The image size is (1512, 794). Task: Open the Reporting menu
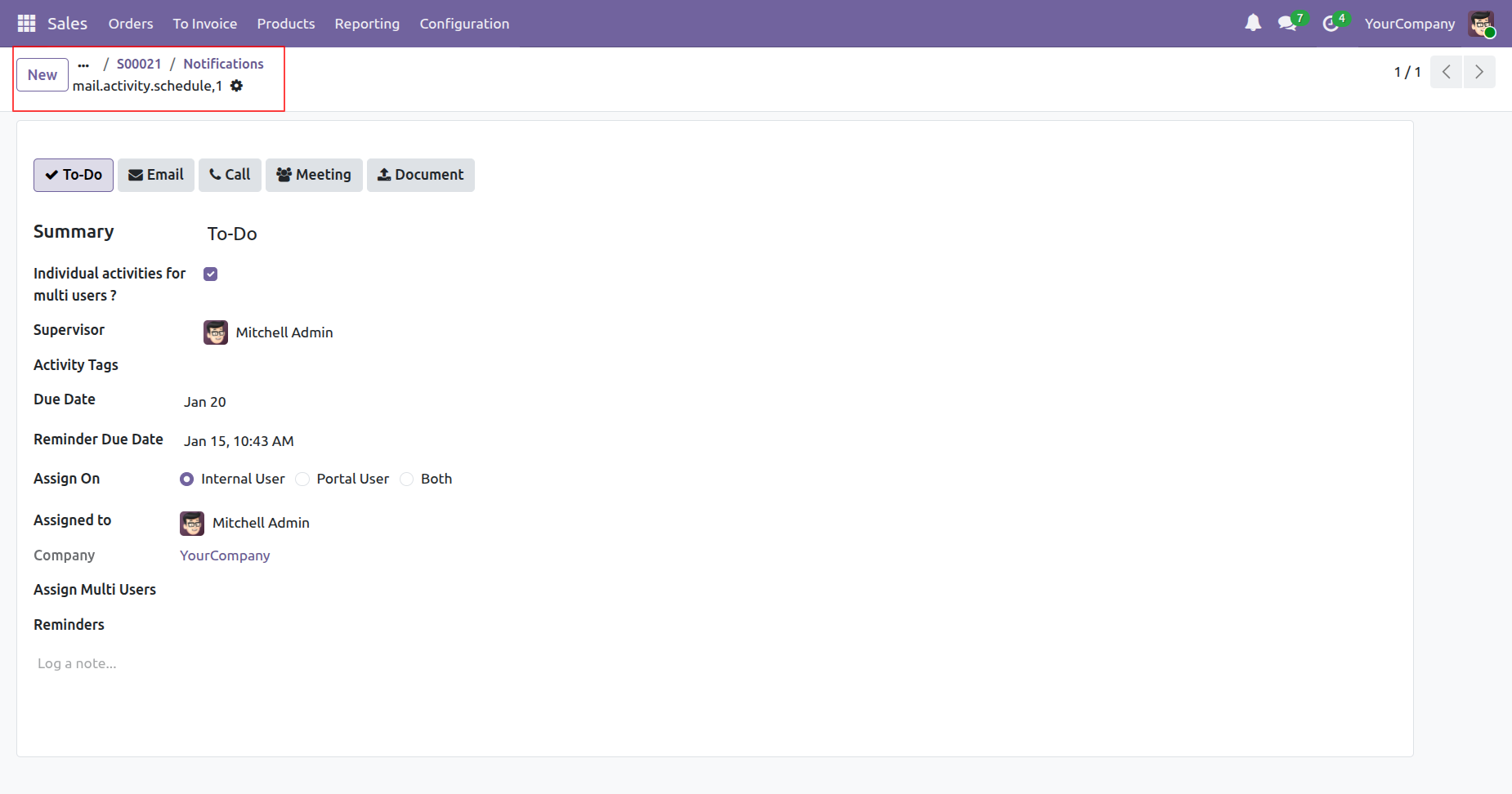tap(367, 24)
